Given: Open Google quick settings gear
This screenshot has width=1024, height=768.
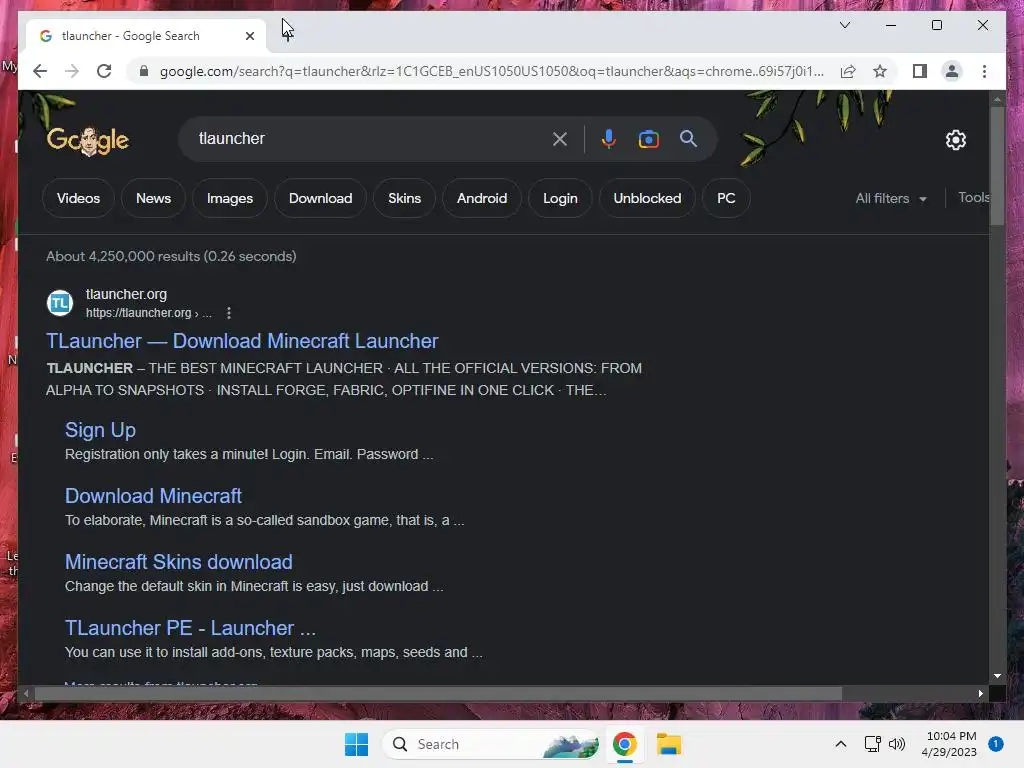Looking at the screenshot, I should [x=955, y=140].
